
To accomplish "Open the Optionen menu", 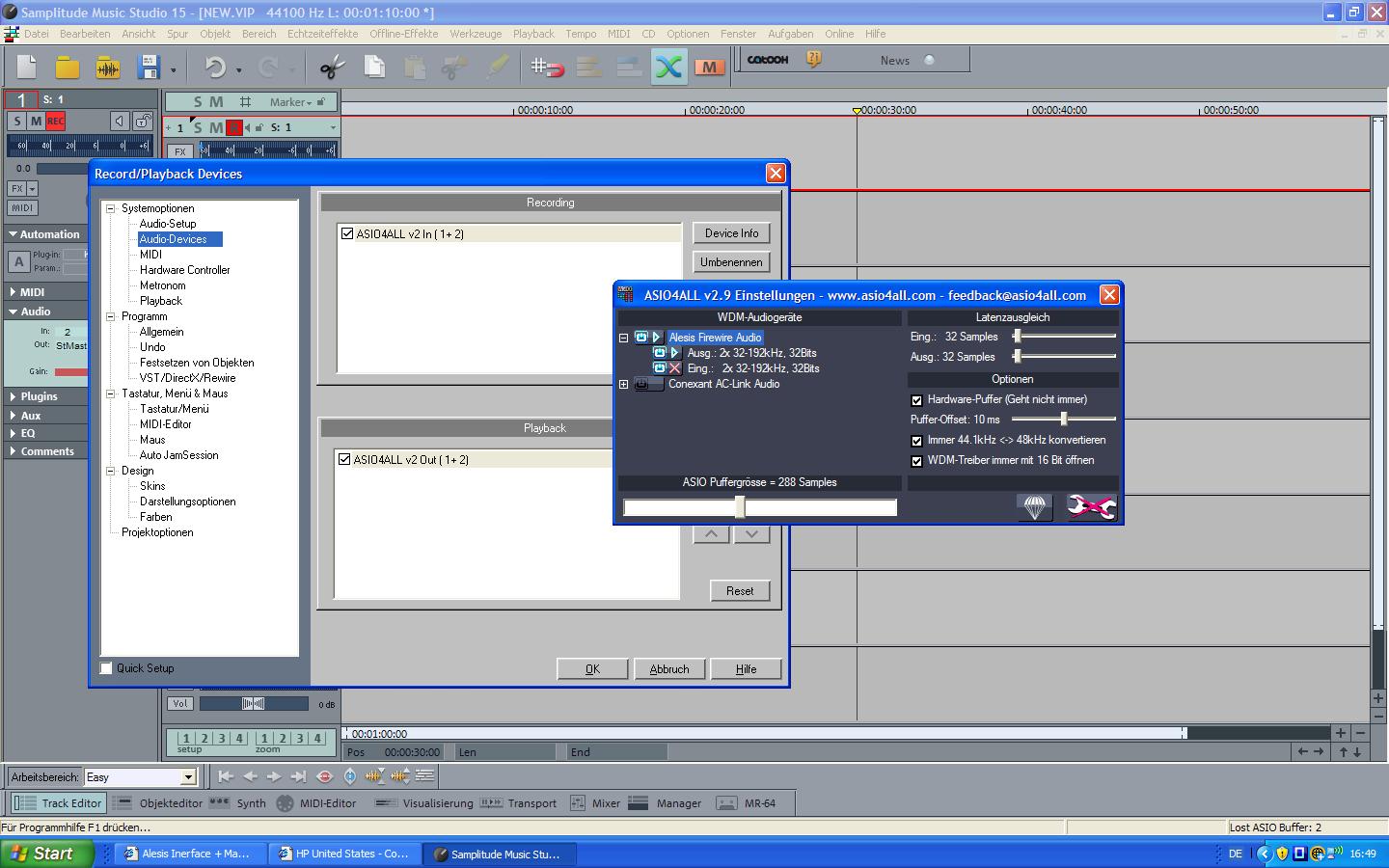I will 688,34.
